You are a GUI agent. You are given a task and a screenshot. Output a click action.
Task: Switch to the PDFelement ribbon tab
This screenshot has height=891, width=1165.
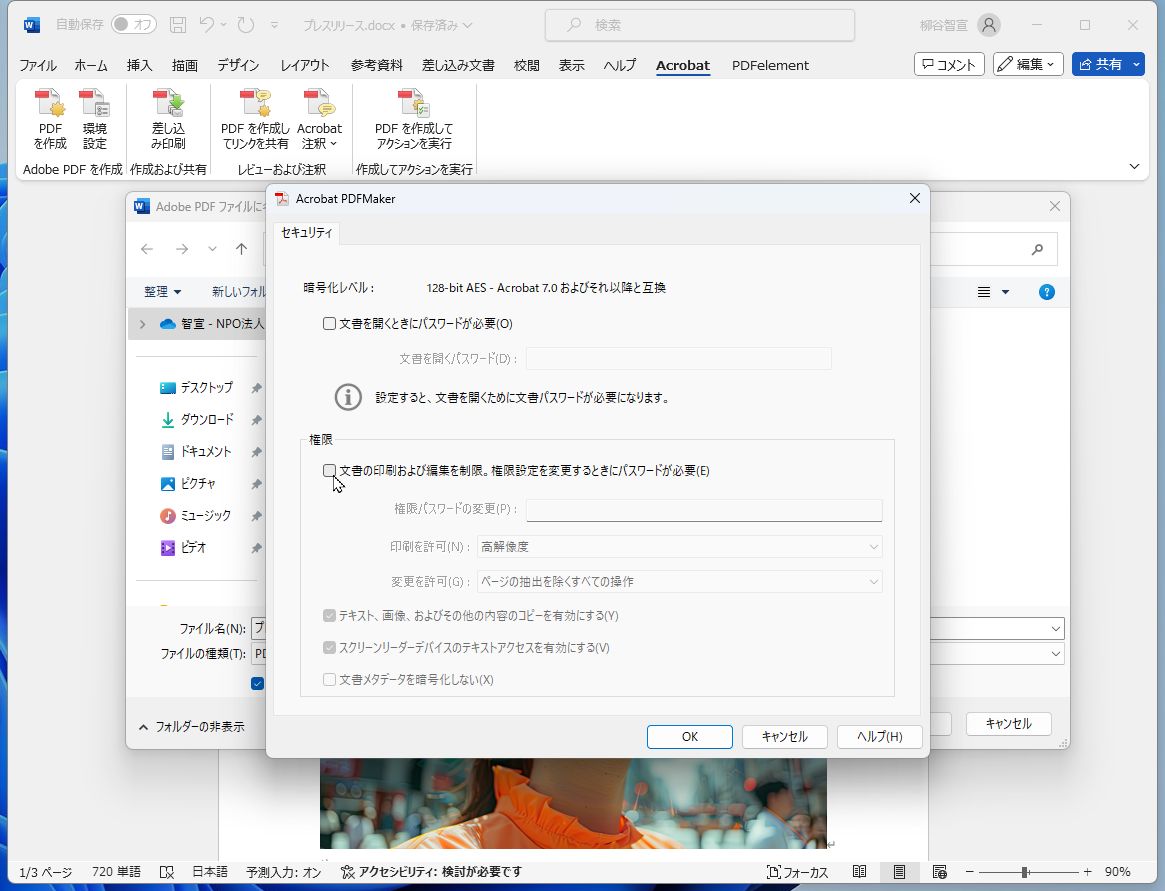(770, 65)
